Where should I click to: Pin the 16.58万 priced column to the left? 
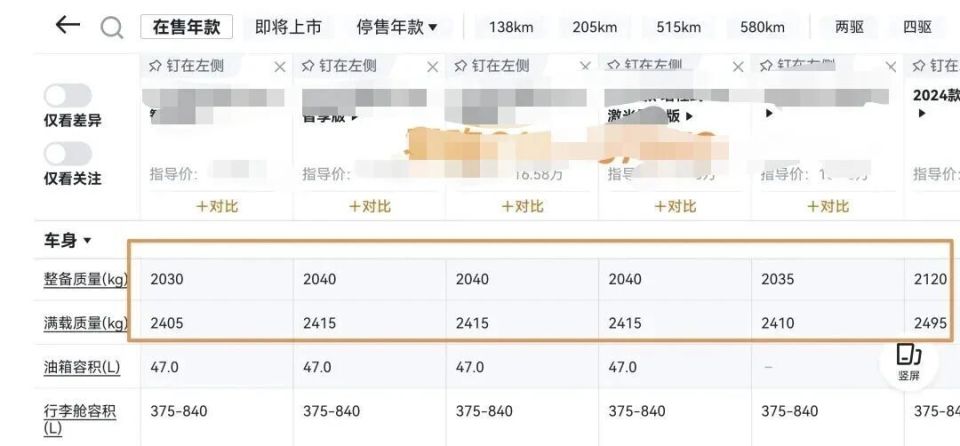492,66
